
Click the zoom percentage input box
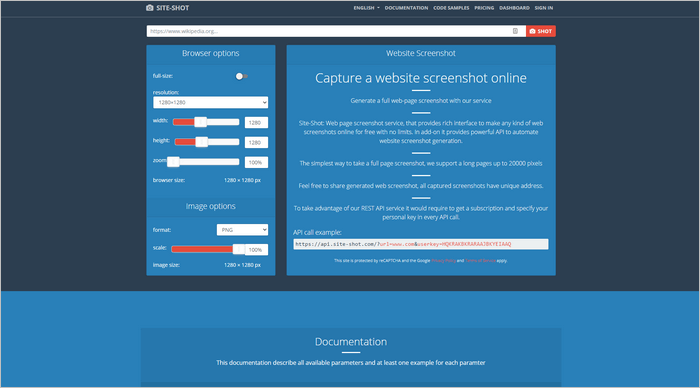tap(256, 163)
